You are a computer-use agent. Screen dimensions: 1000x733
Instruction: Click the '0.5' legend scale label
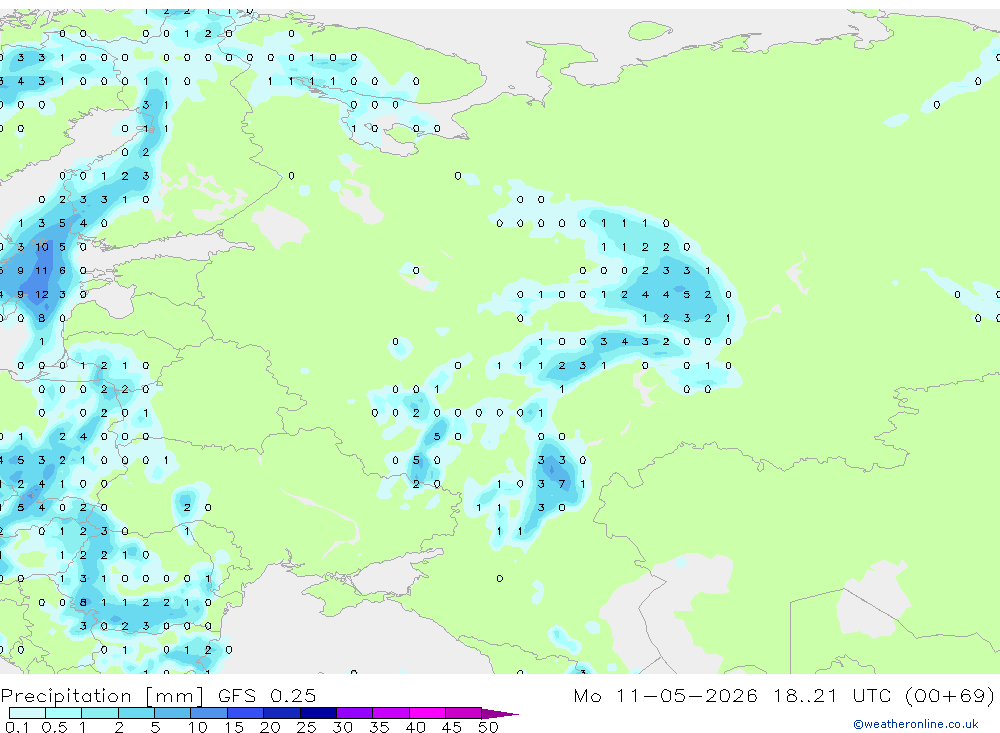coord(54,727)
